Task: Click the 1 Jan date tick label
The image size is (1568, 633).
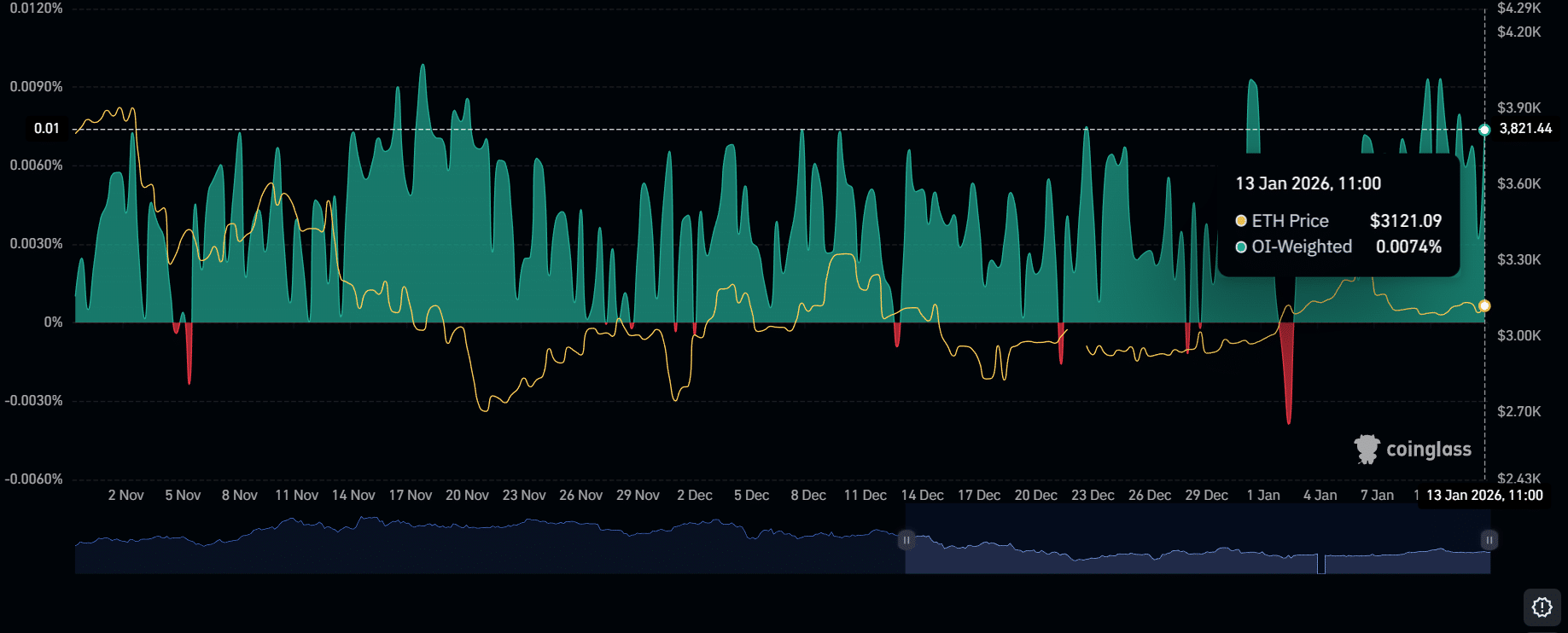Action: (1263, 496)
